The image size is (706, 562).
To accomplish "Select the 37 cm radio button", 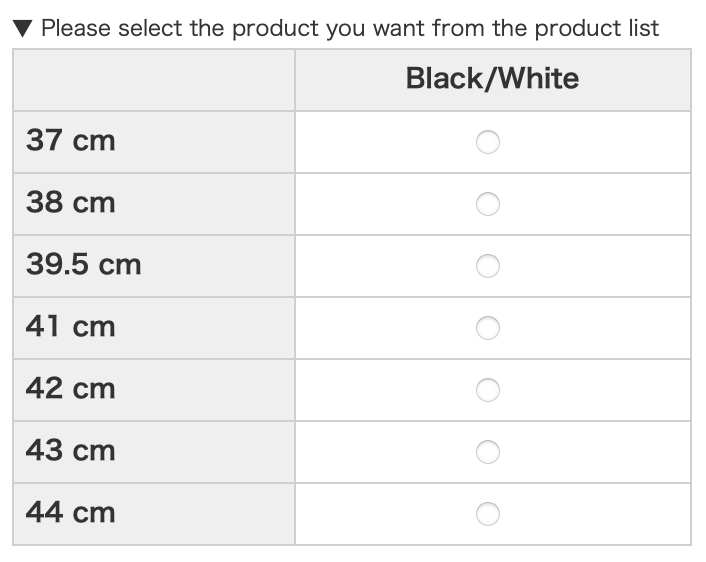I will pyautogui.click(x=487, y=143).
